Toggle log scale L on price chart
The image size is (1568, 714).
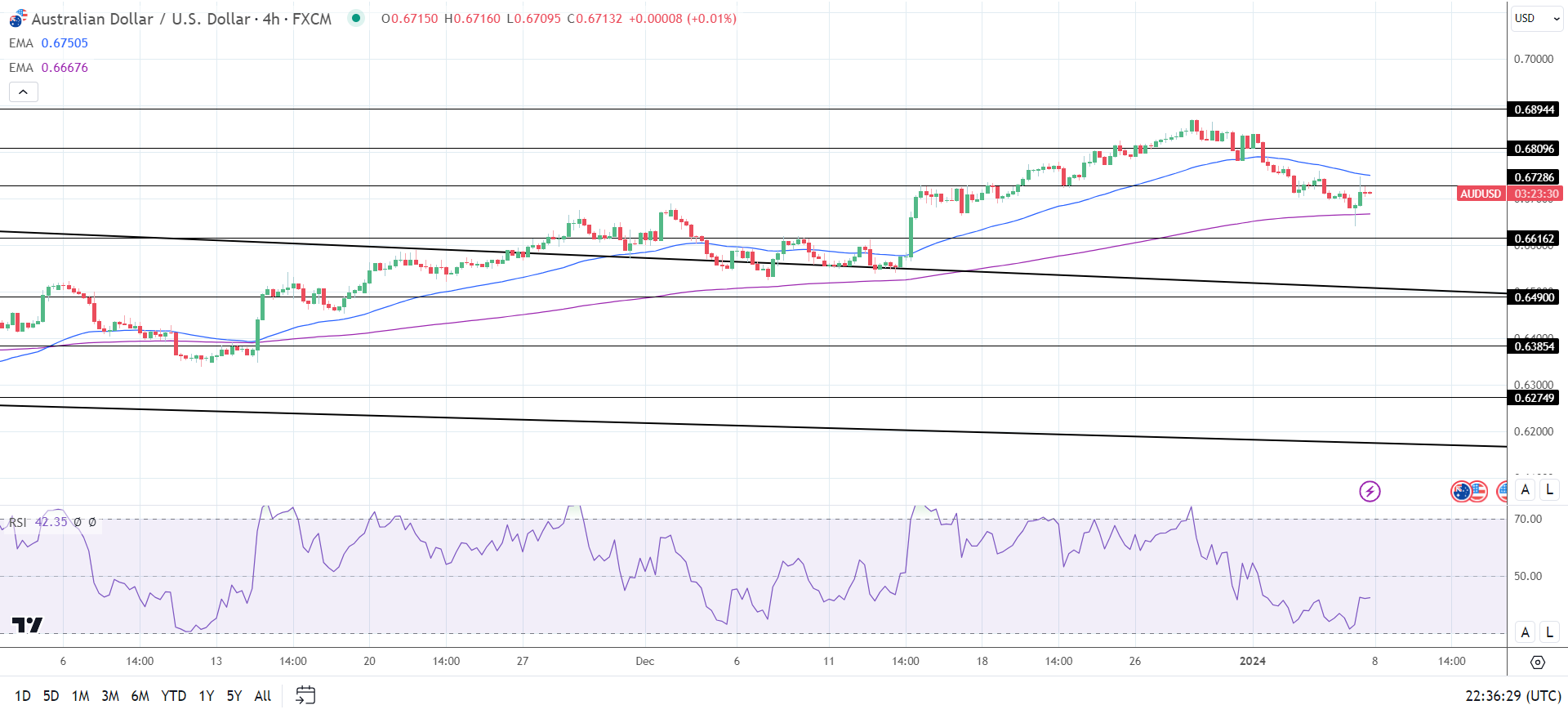coord(1549,490)
